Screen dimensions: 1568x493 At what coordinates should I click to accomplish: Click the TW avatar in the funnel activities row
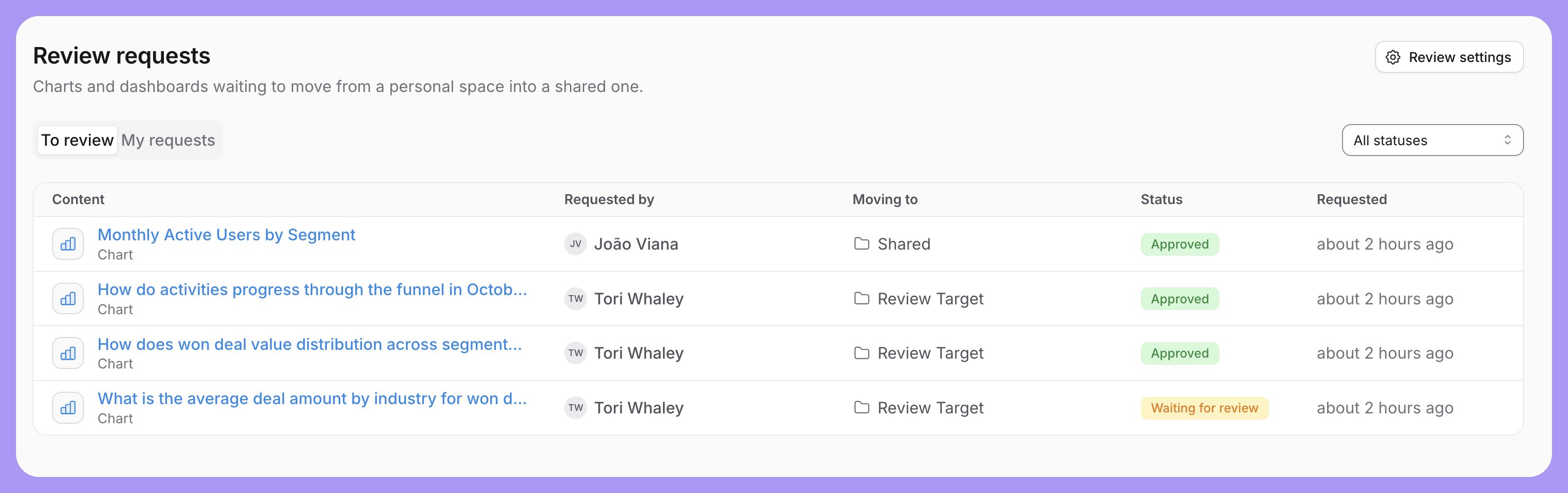[575, 299]
